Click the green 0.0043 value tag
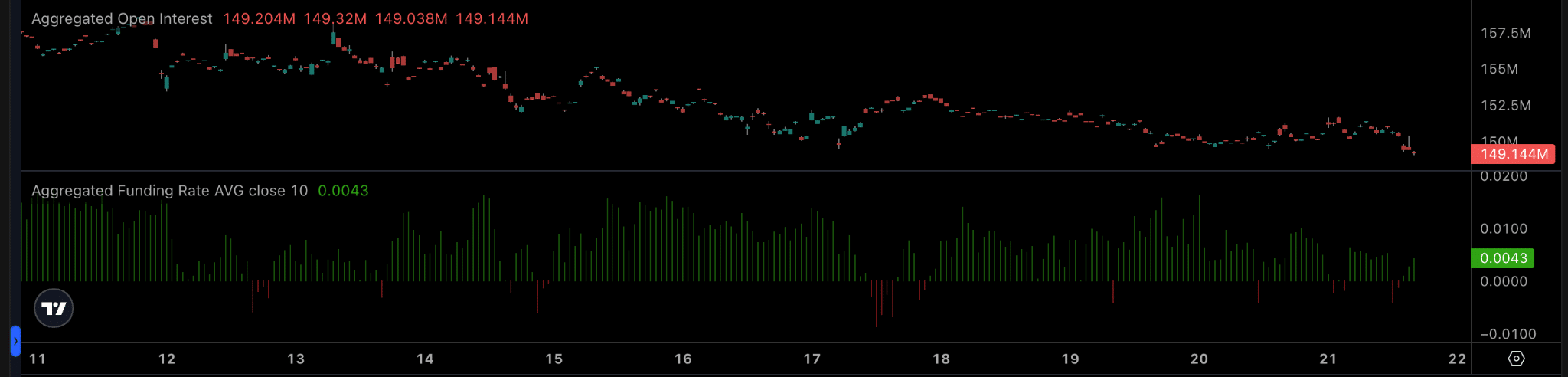 [x=1503, y=258]
